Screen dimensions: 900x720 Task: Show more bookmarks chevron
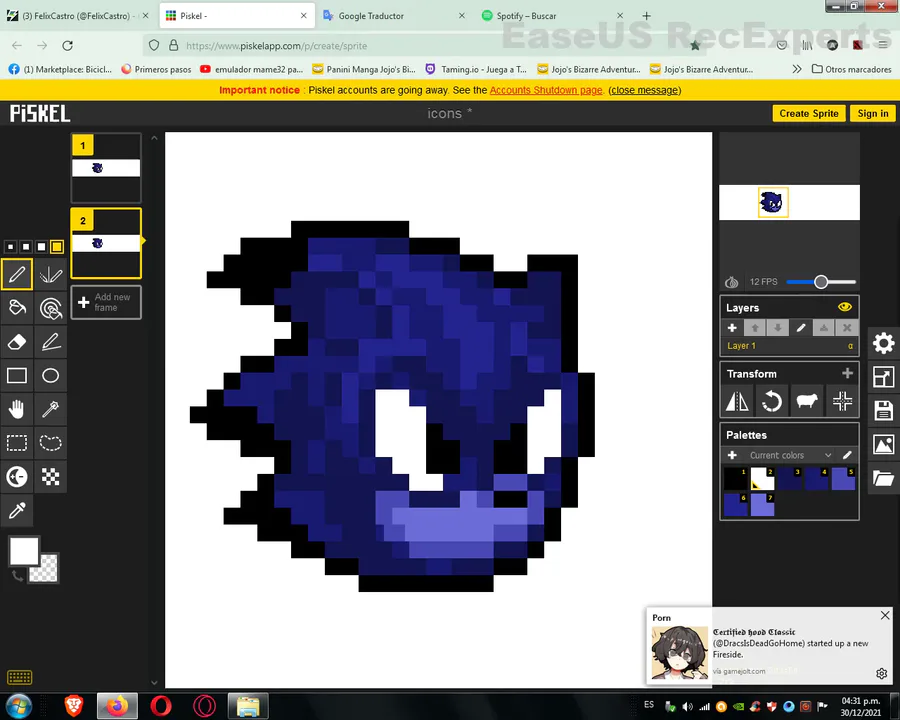click(797, 69)
